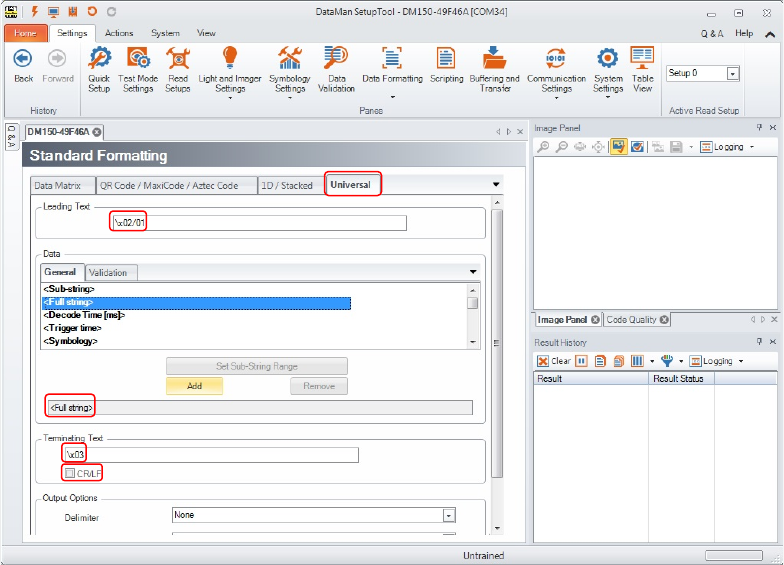
Task: Open the Actions ribbon tab
Action: point(119,33)
